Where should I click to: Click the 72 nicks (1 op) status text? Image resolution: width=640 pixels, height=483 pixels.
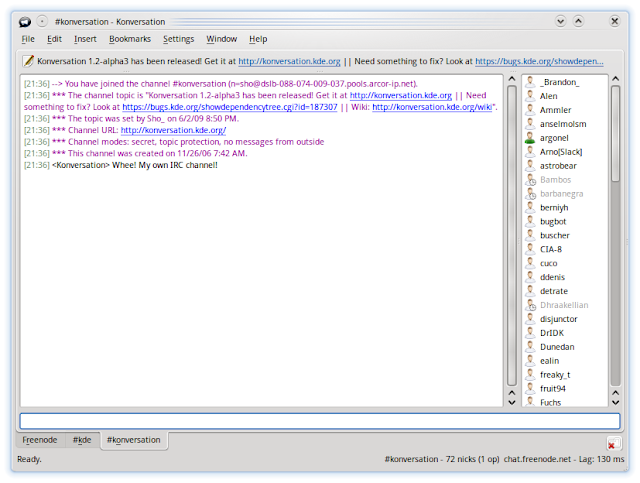pos(472,459)
